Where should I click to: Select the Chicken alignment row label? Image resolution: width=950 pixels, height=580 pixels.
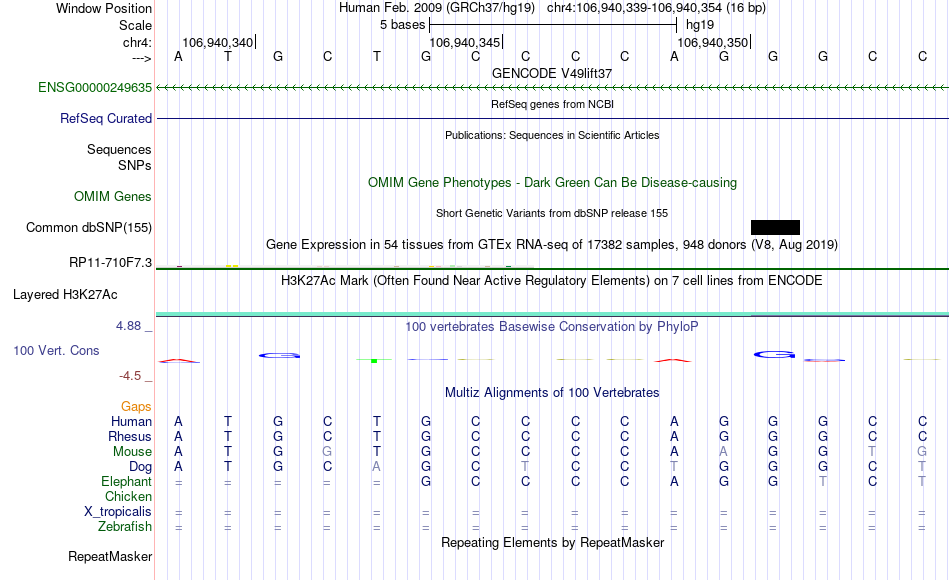(x=128, y=496)
